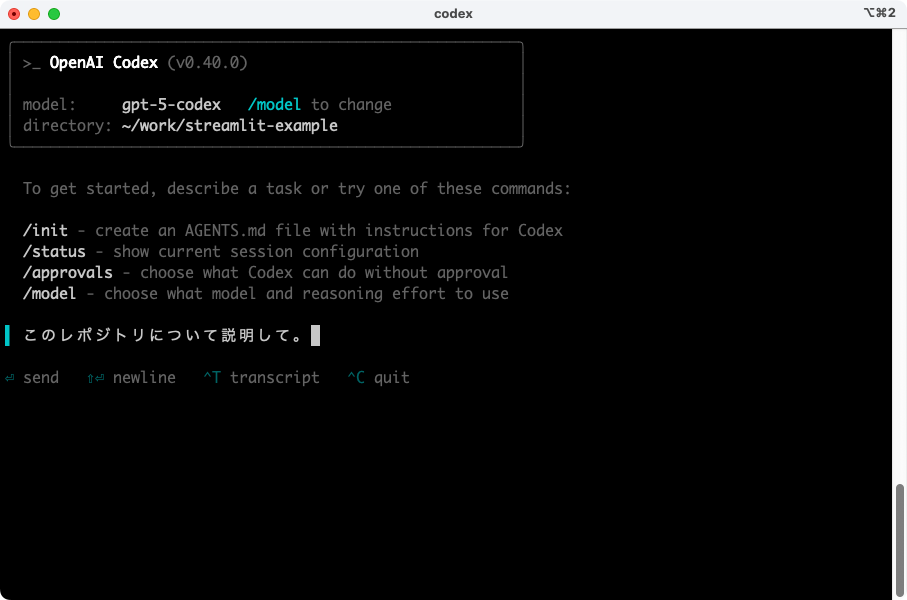907x600 pixels.
Task: Click "choose what model and reasoning effort" description
Action: (307, 293)
